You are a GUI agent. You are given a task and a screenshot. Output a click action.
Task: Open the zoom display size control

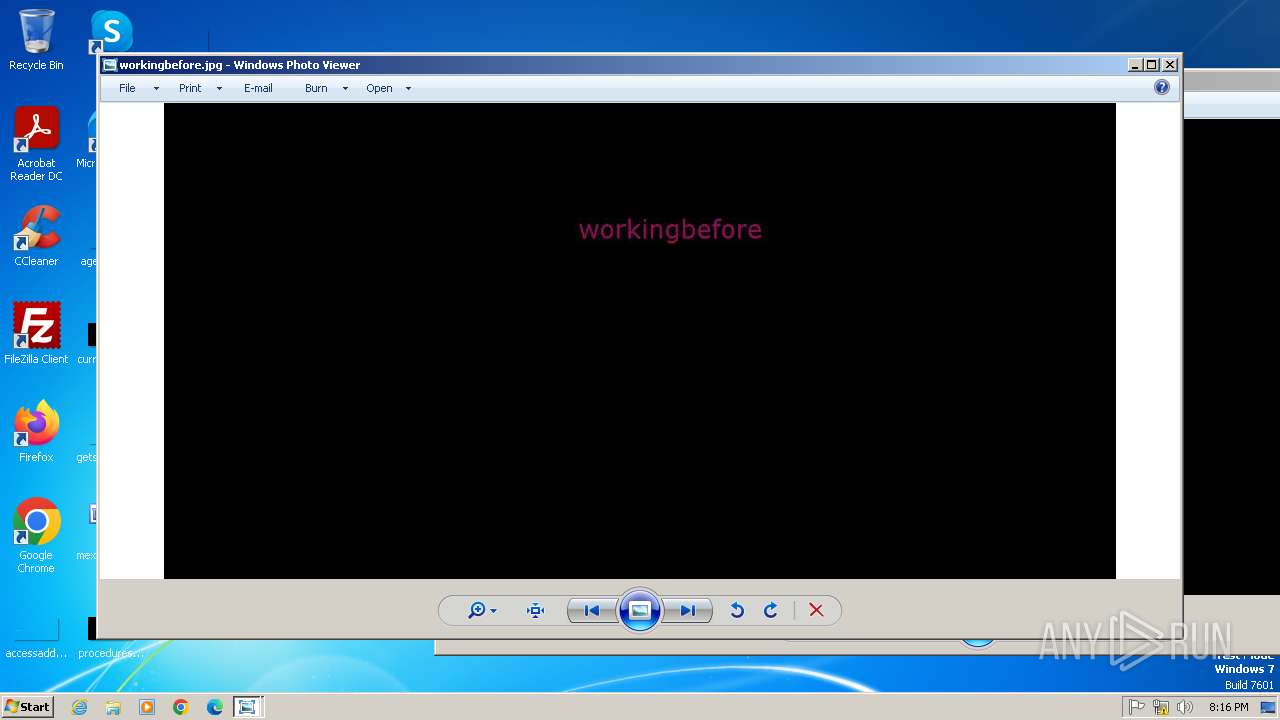point(482,610)
